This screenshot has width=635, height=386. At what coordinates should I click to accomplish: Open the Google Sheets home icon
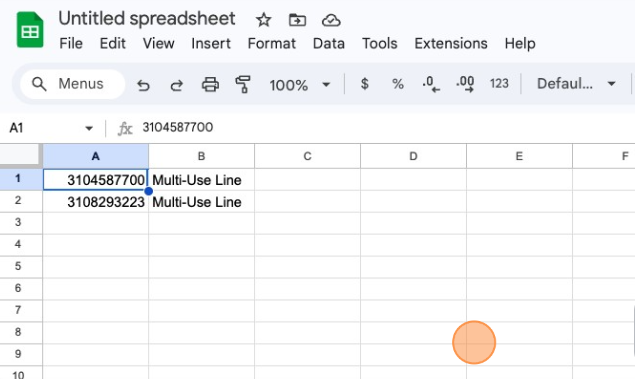(x=30, y=30)
